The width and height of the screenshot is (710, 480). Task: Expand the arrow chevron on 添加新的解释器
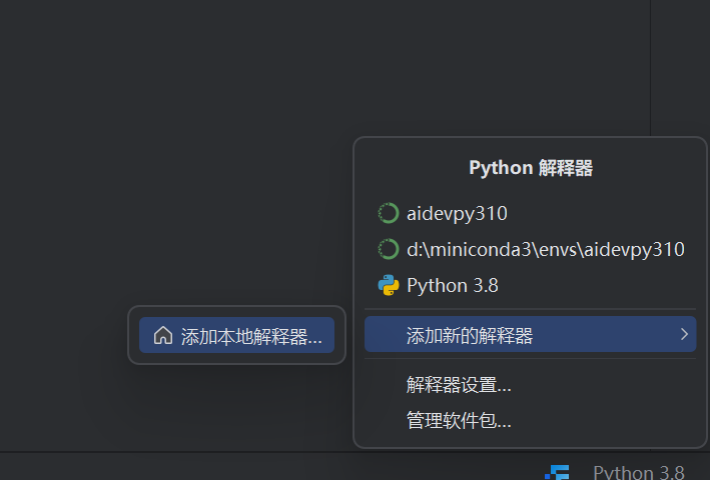[684, 334]
